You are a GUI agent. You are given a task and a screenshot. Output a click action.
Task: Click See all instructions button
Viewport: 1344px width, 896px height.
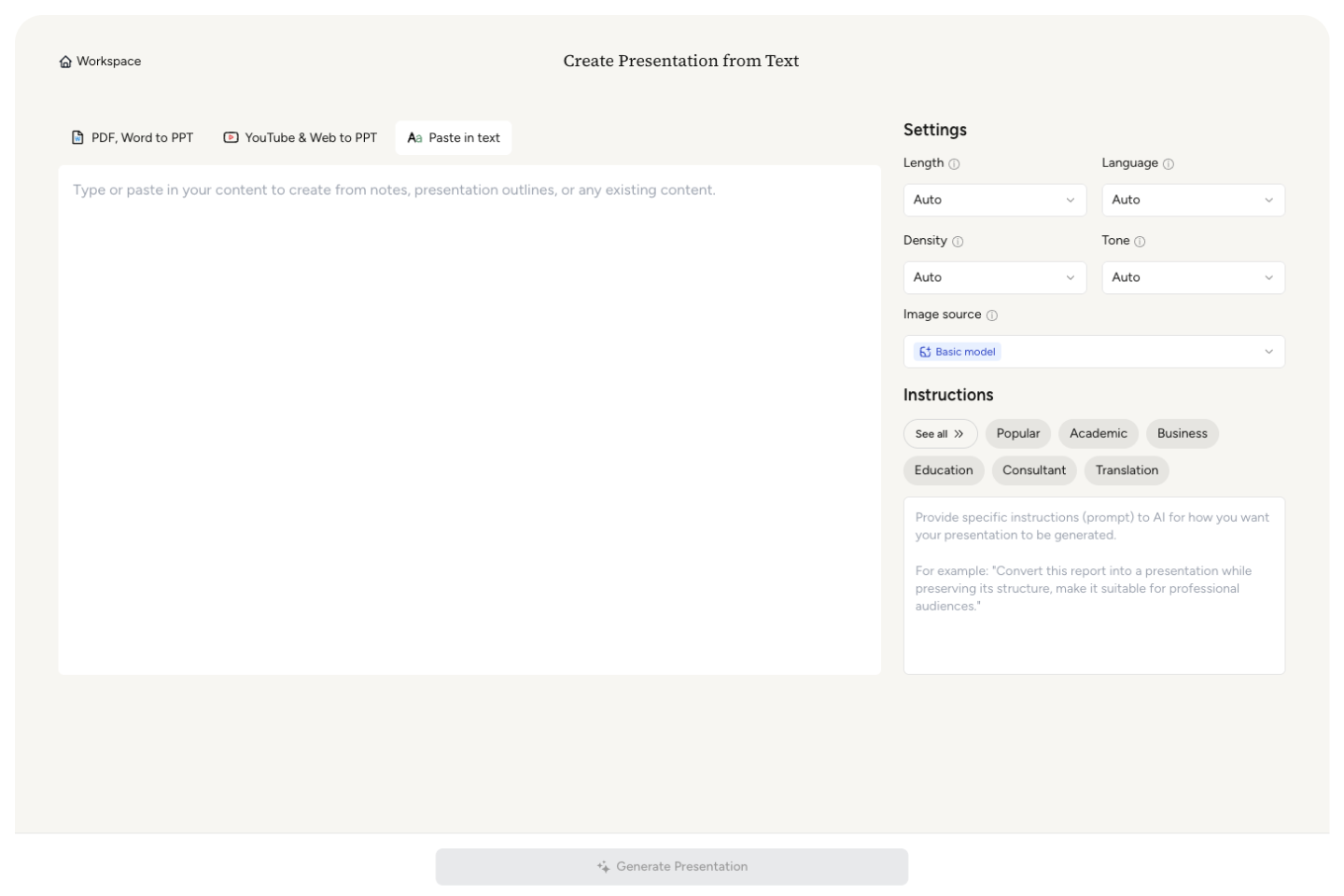click(940, 434)
